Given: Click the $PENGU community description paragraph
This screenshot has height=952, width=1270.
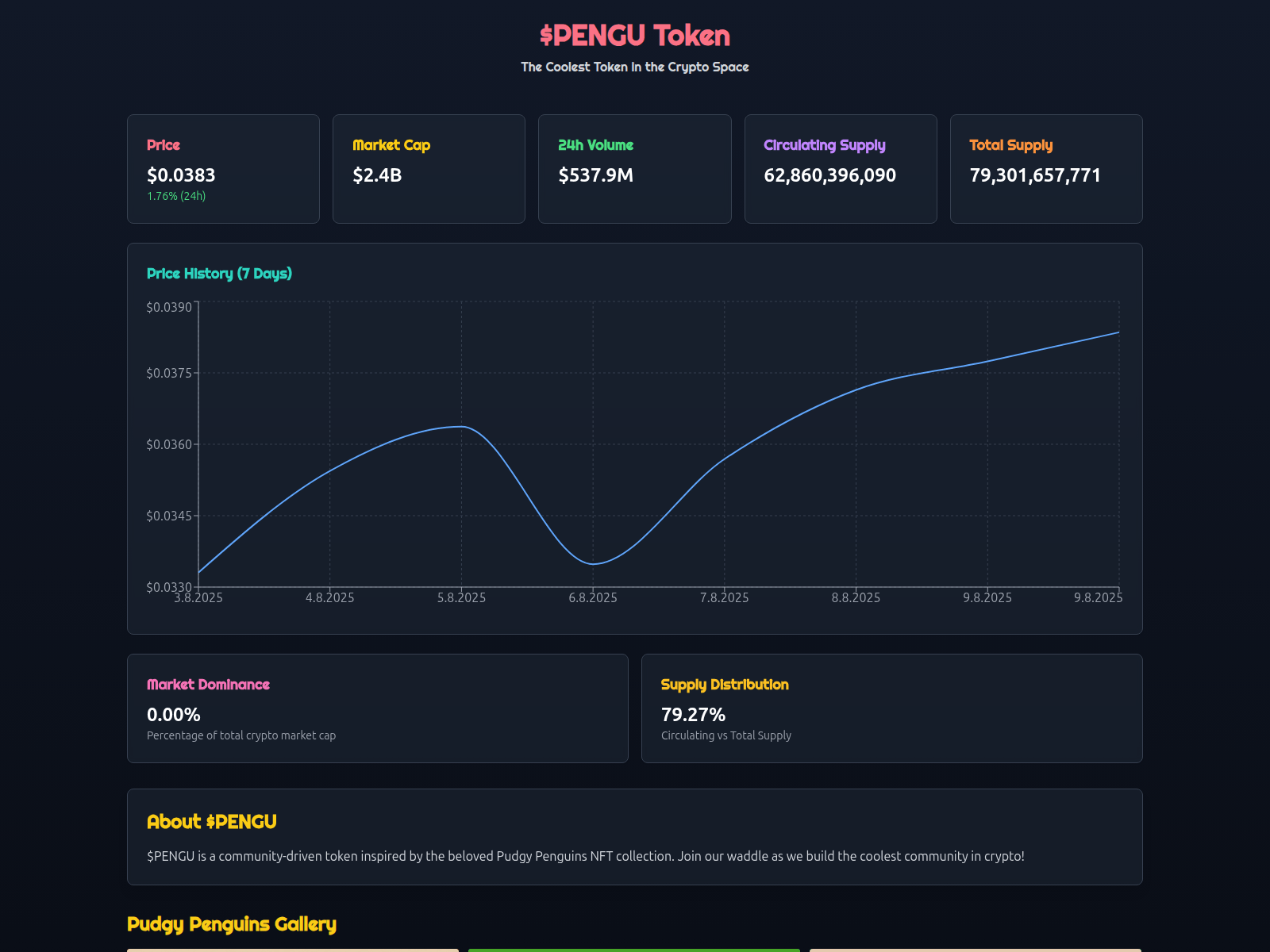Looking at the screenshot, I should pyautogui.click(x=586, y=856).
